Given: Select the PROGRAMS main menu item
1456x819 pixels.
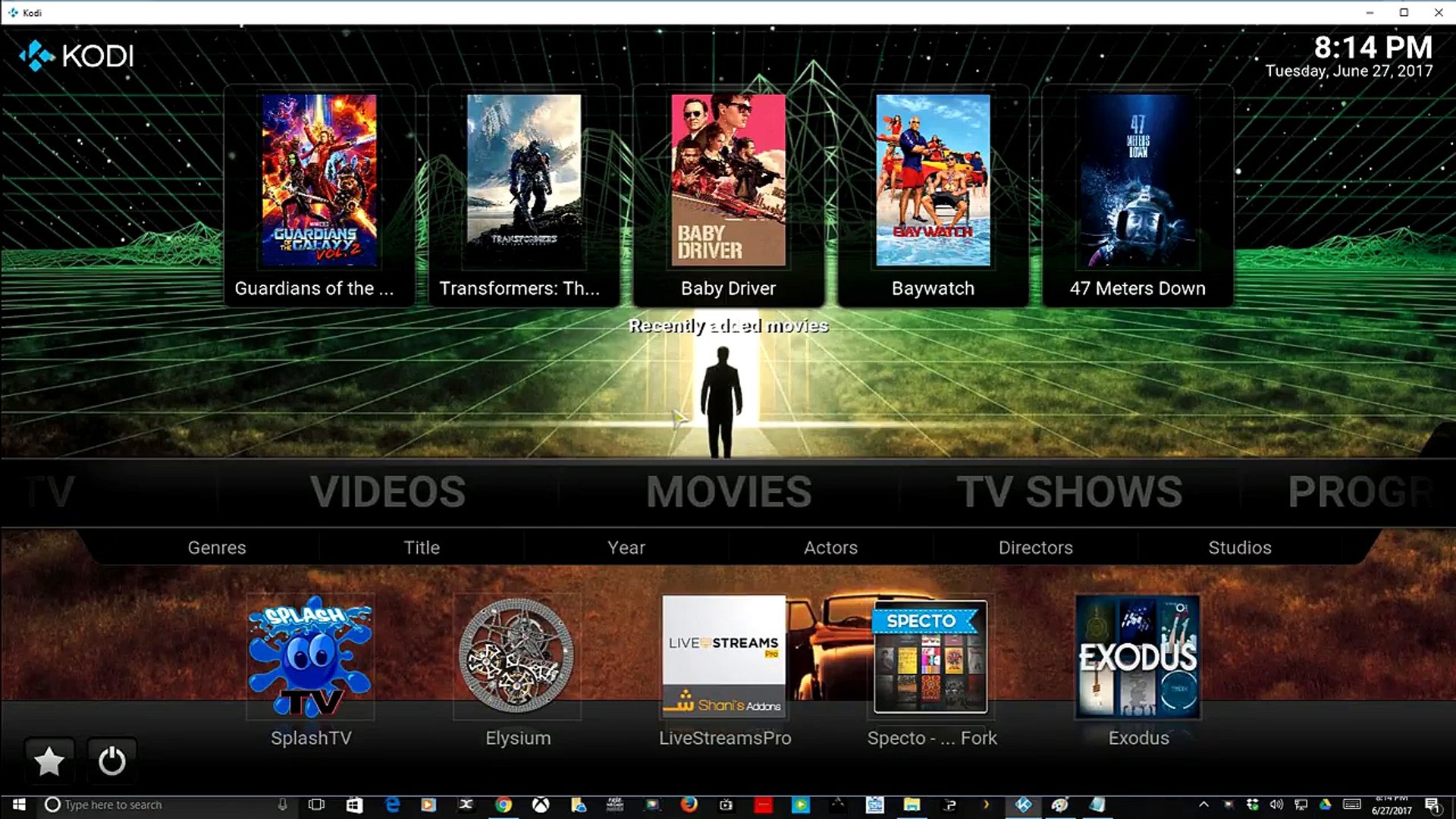Looking at the screenshot, I should point(1361,491).
